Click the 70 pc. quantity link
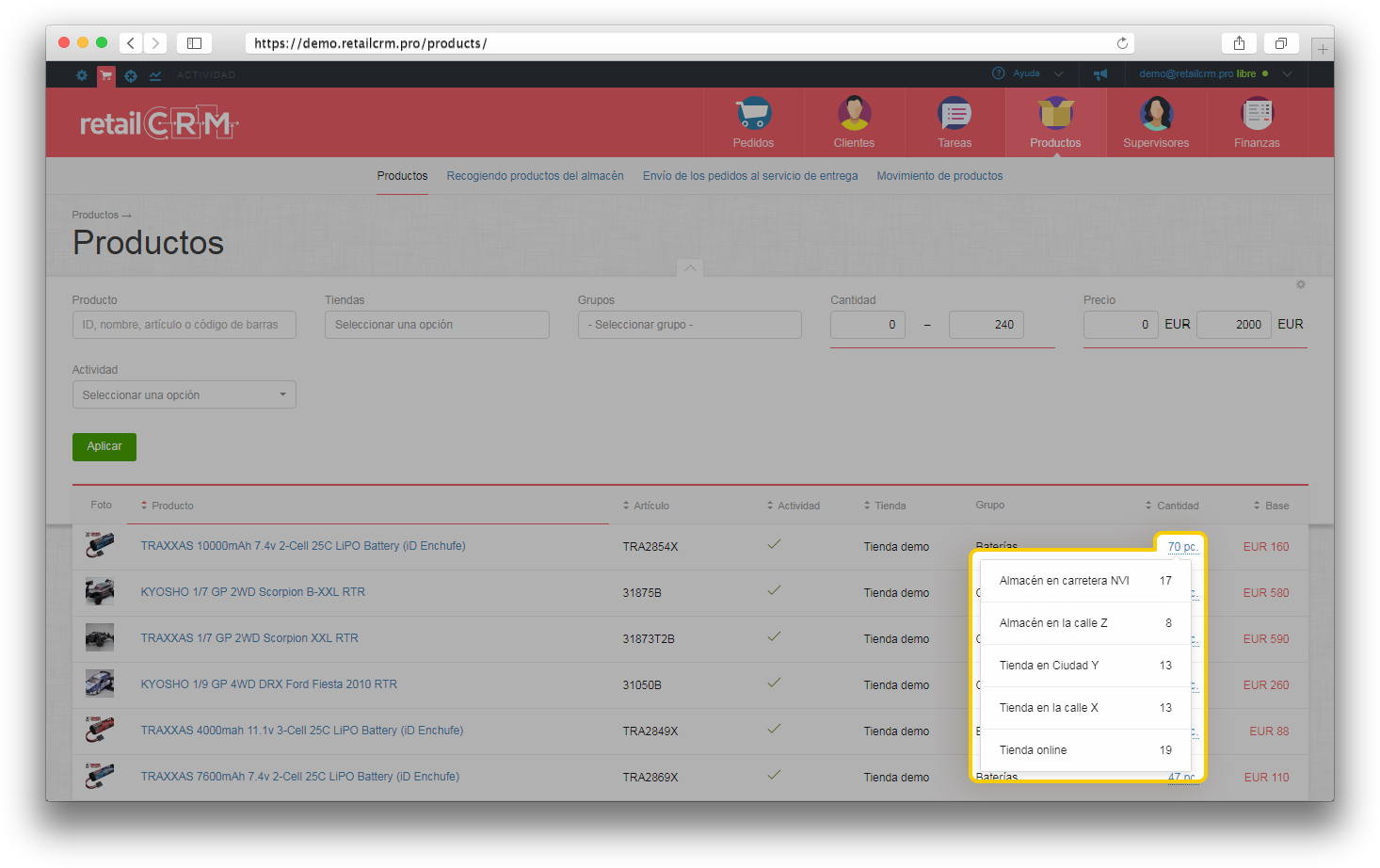This screenshot has width=1380, height=868. [1182, 547]
